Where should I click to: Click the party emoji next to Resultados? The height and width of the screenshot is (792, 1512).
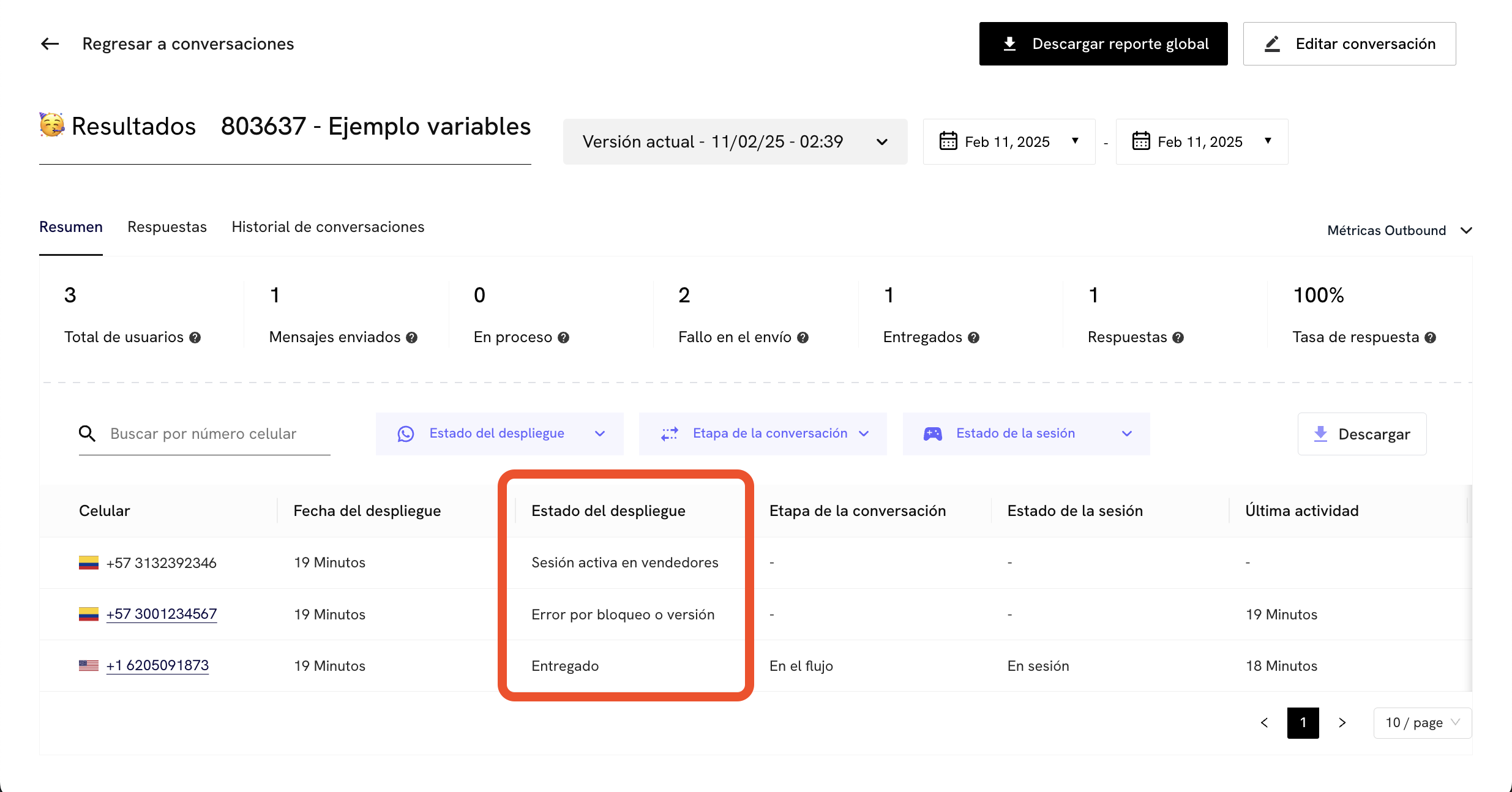pyautogui.click(x=52, y=125)
